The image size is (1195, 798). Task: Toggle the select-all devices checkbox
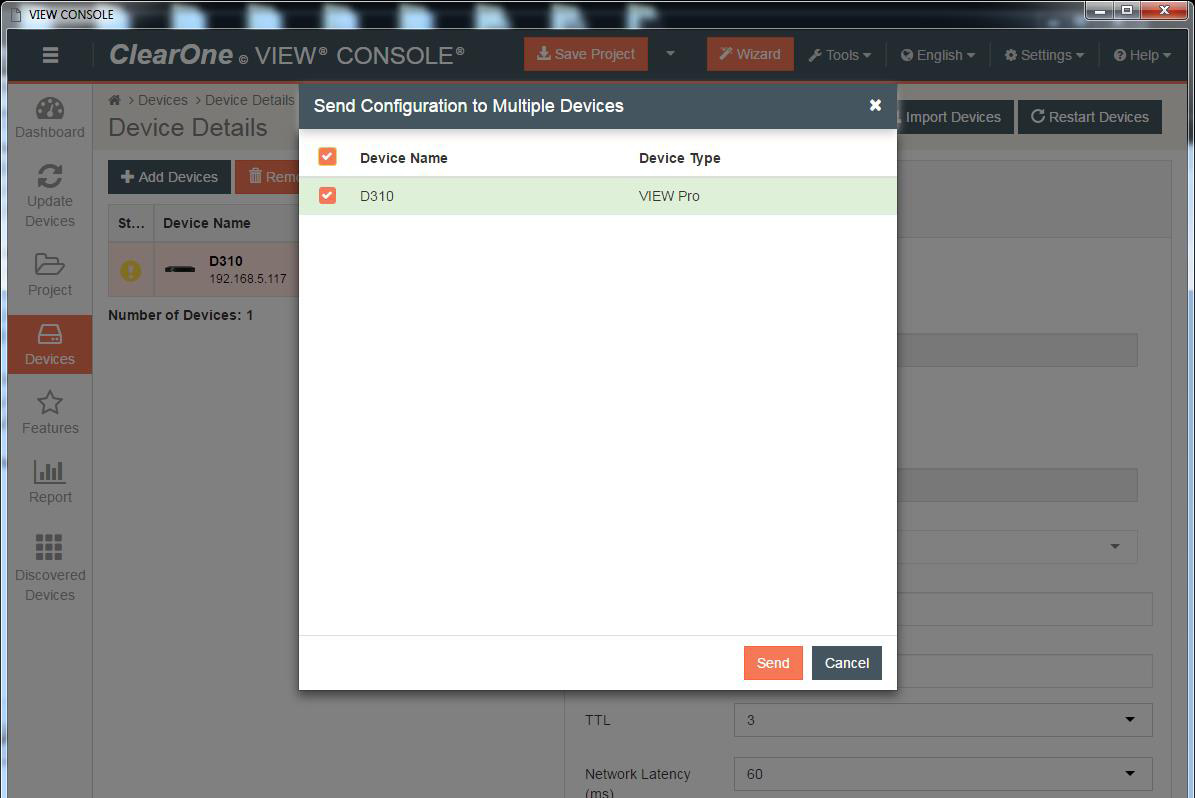[327, 157]
